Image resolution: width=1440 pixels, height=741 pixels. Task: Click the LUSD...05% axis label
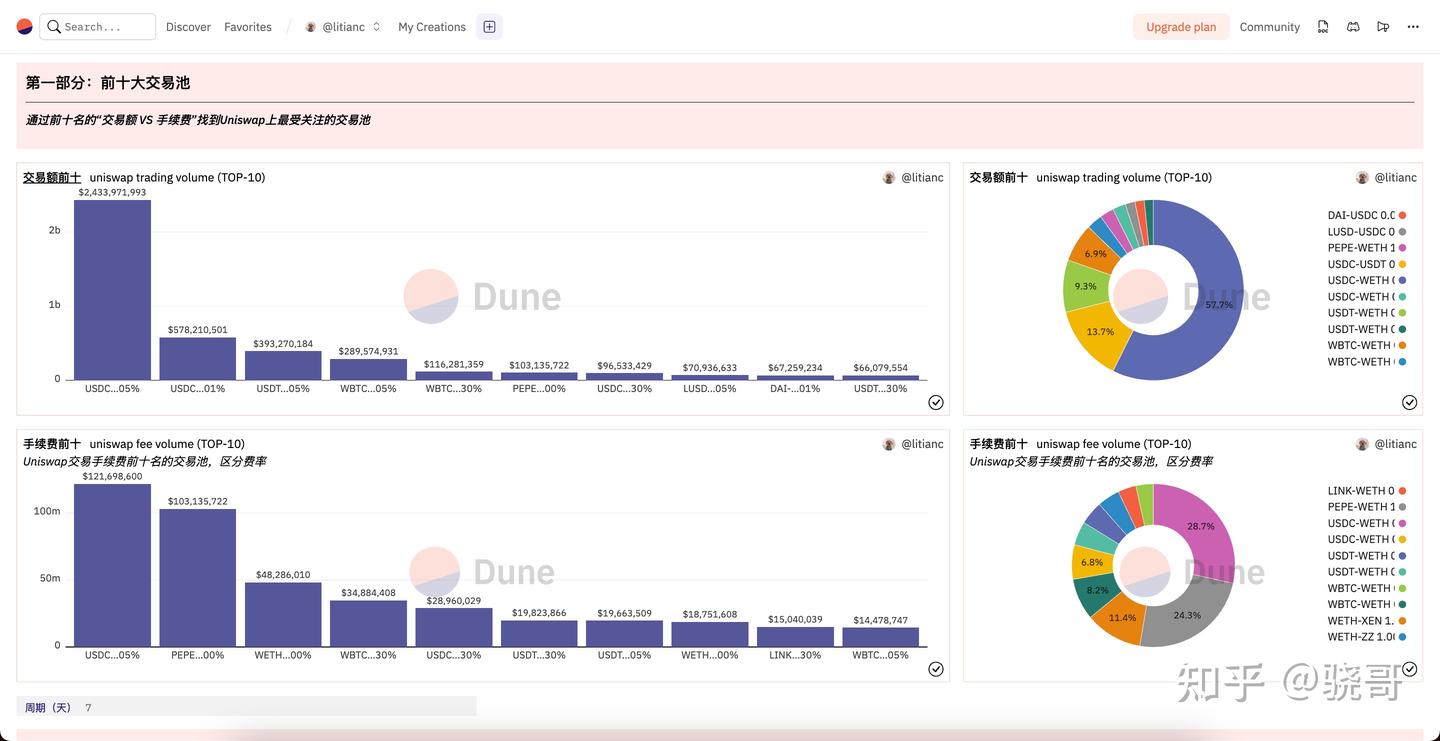710,389
